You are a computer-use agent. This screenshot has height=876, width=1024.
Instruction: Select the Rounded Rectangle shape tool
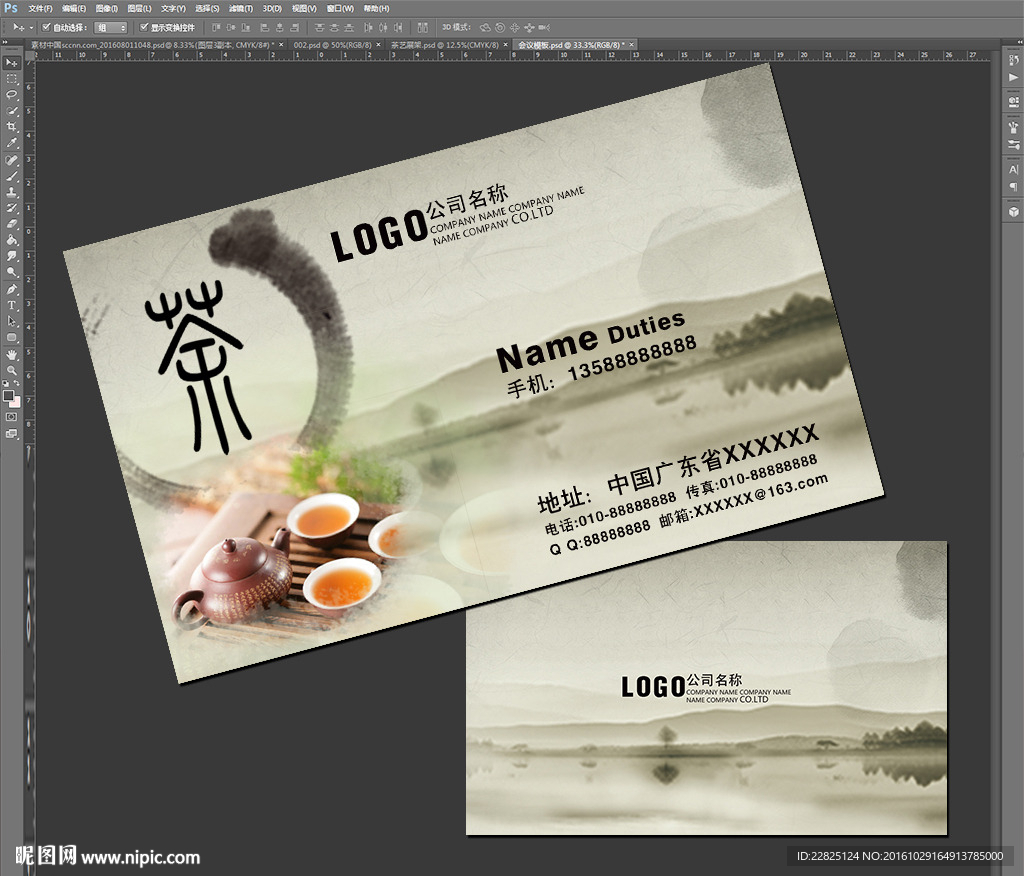12,338
